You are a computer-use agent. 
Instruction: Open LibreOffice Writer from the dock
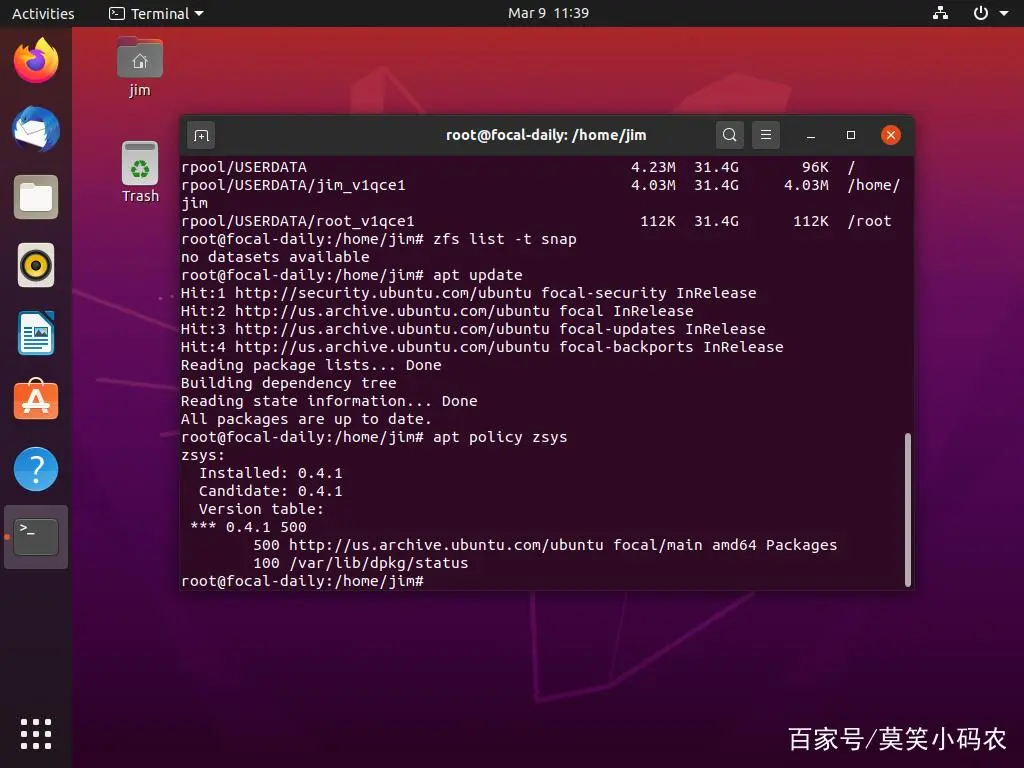click(x=36, y=333)
